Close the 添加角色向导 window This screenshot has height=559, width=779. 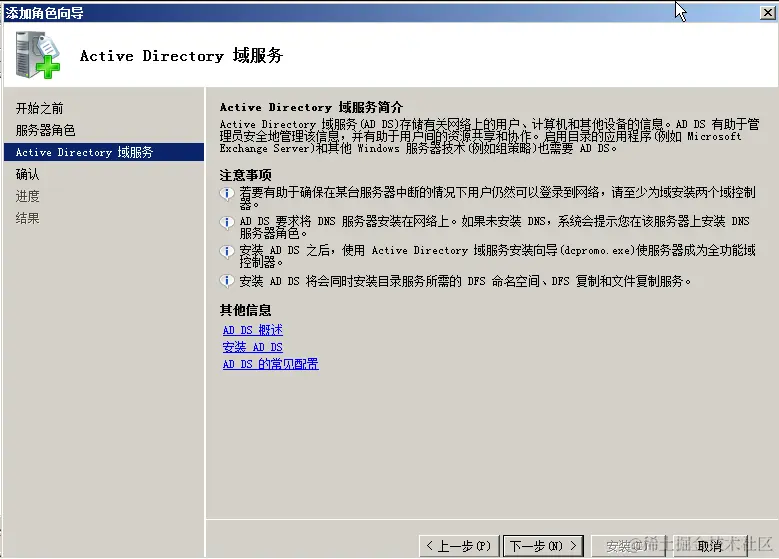768,12
